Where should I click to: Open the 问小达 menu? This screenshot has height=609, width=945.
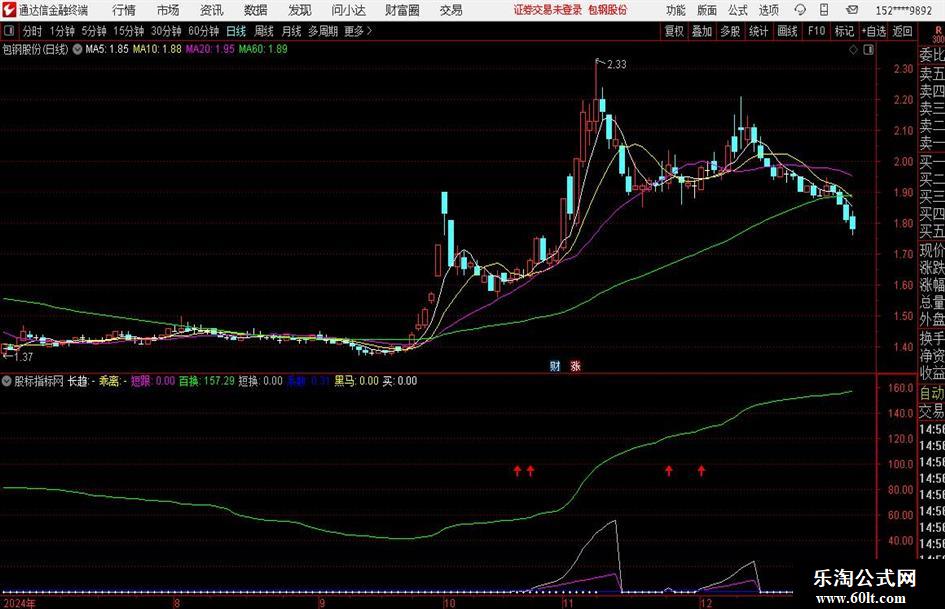348,10
